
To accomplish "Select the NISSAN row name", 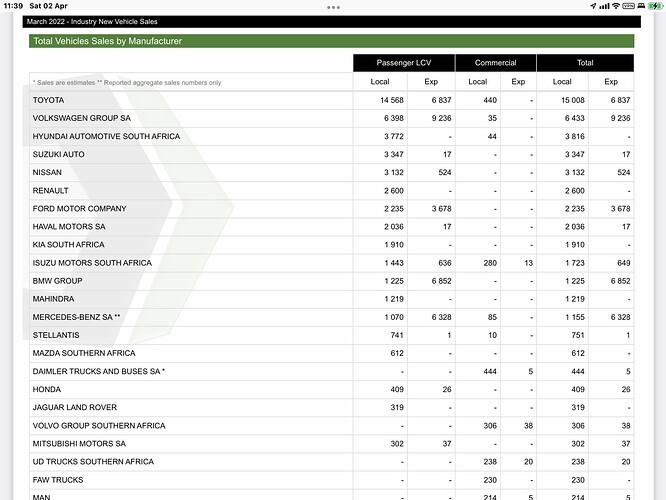I will pyautogui.click(x=47, y=172).
